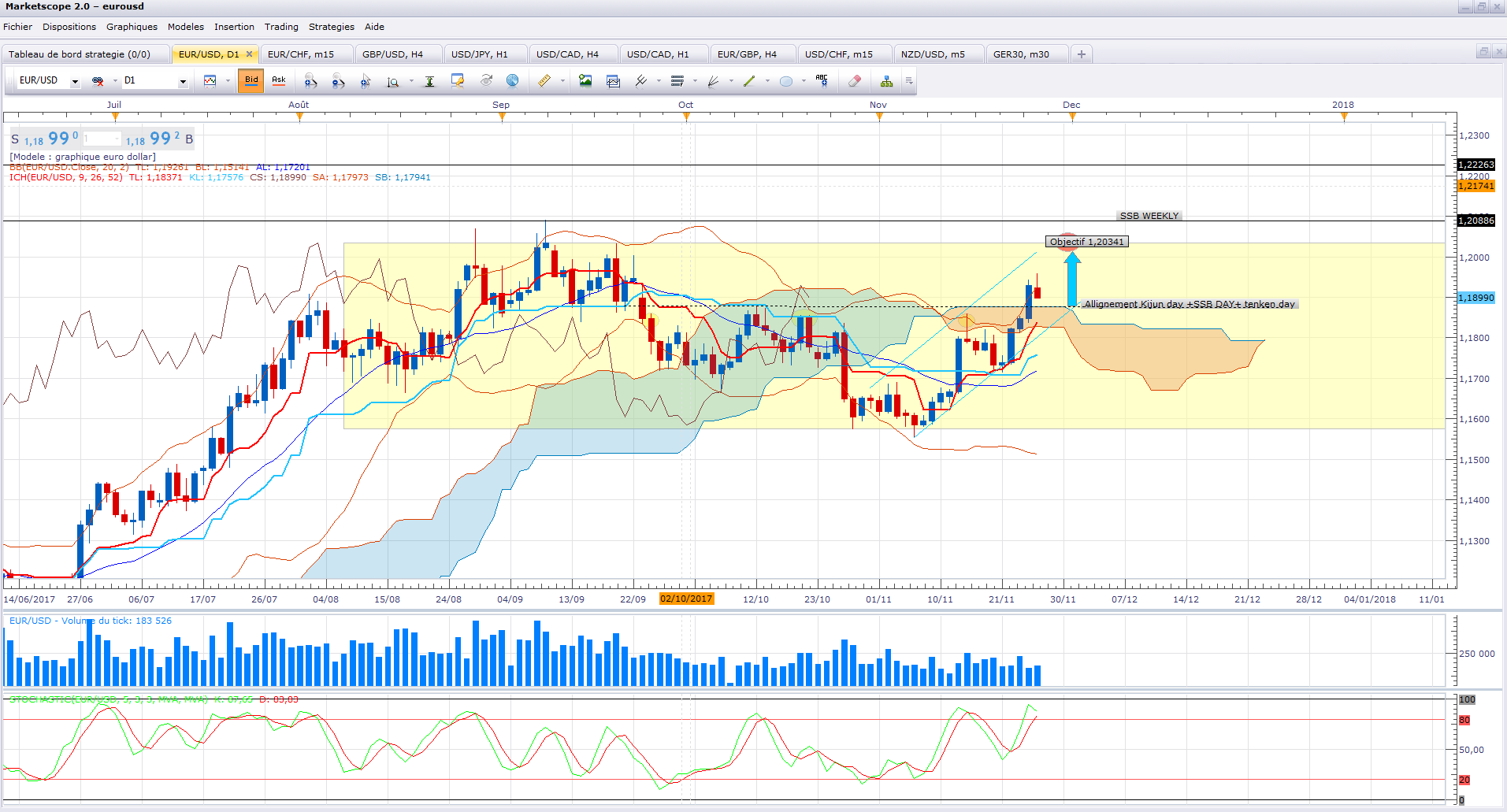Viewport: 1507px width, 812px height.
Task: Click the Objectif 1,20341 label
Action: pos(1086,242)
